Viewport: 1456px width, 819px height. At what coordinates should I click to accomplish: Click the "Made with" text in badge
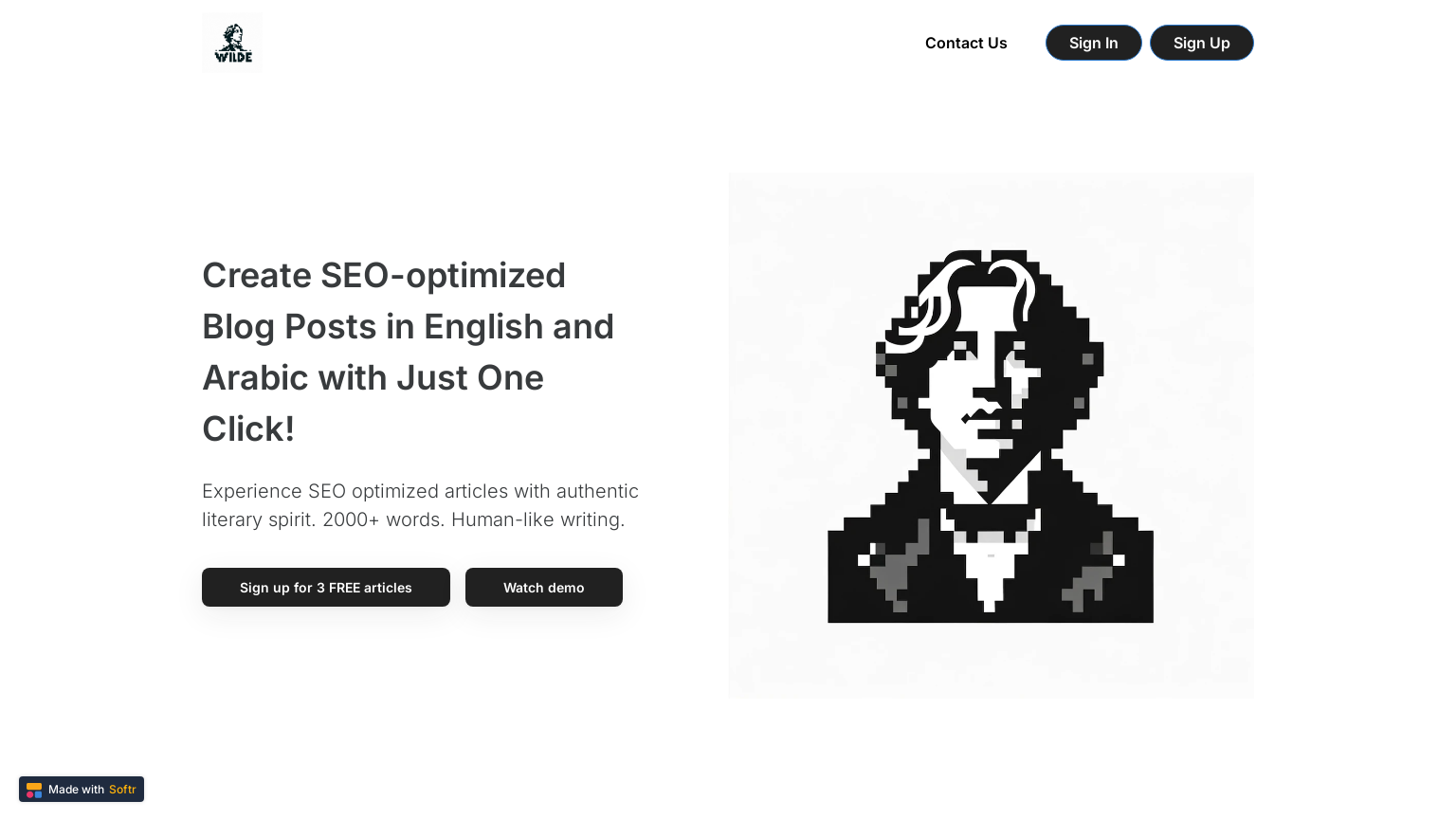coord(76,790)
